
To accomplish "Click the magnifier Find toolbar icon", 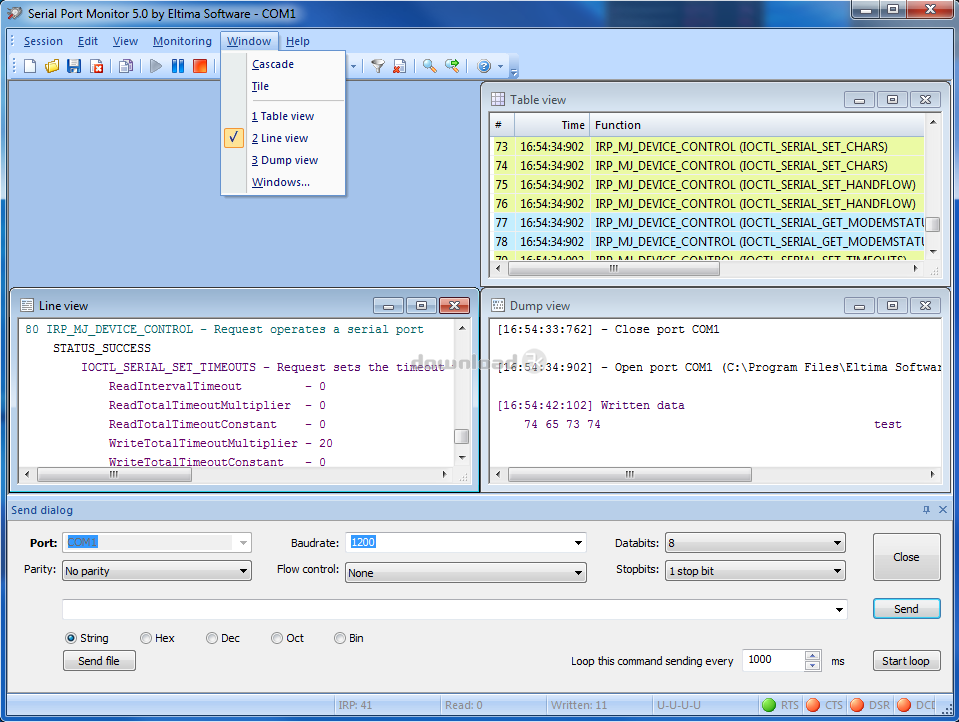I will [429, 66].
